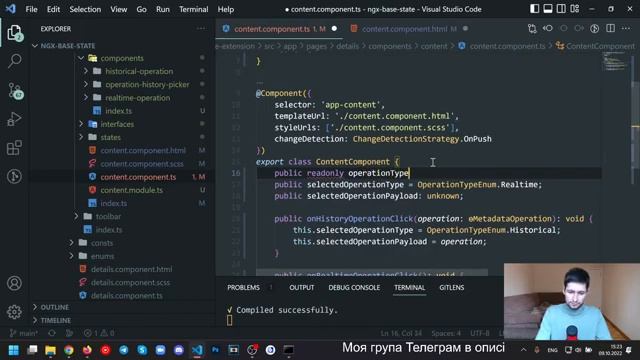640x360 pixels.
Task: Expand the states folder
Action: pos(81,137)
